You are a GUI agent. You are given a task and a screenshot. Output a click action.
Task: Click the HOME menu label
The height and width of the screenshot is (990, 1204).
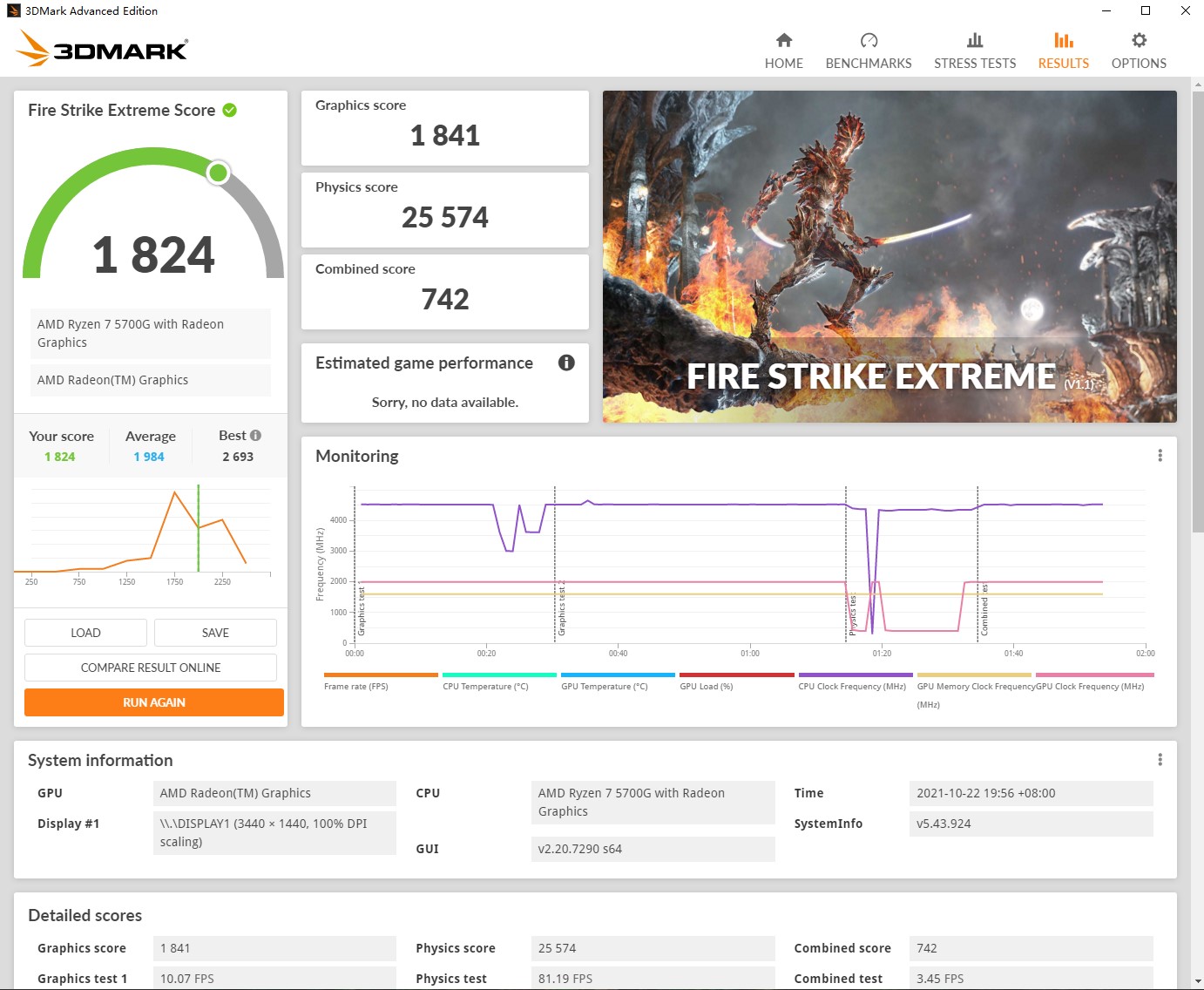784,64
